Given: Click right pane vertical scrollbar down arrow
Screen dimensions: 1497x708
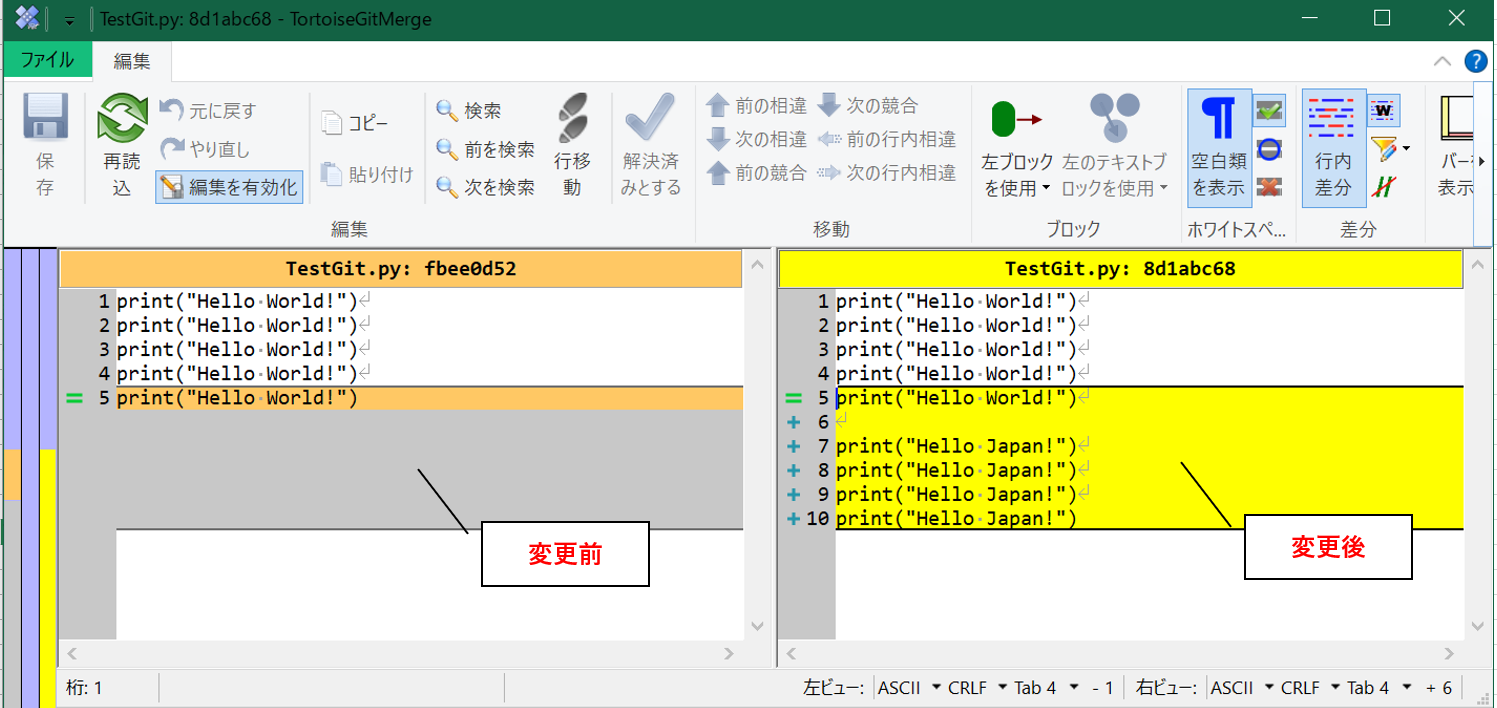Looking at the screenshot, I should pos(1477,627).
